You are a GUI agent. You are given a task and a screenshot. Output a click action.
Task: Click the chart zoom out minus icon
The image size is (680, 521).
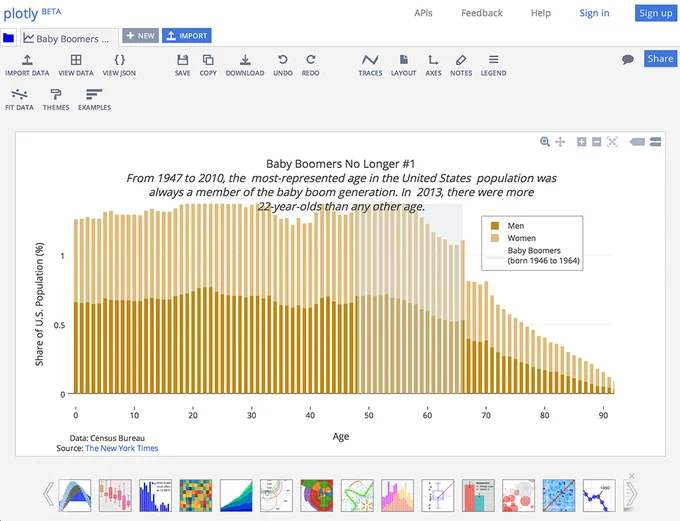(597, 141)
